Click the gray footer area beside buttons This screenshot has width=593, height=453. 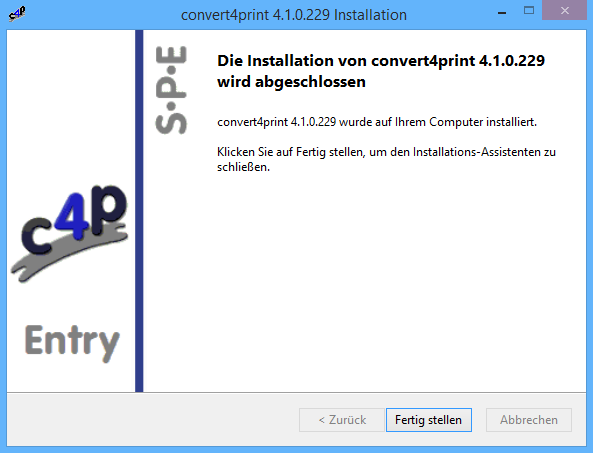click(x=151, y=419)
